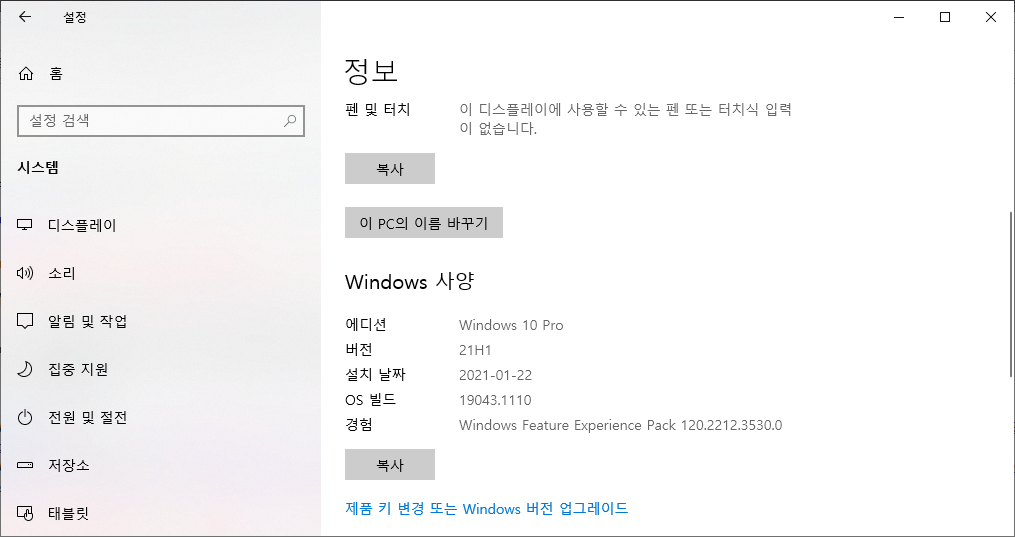Viewport: 1015px width, 537px height.
Task: Select the 알림 및 작업 notification icon
Action: [x=25, y=321]
